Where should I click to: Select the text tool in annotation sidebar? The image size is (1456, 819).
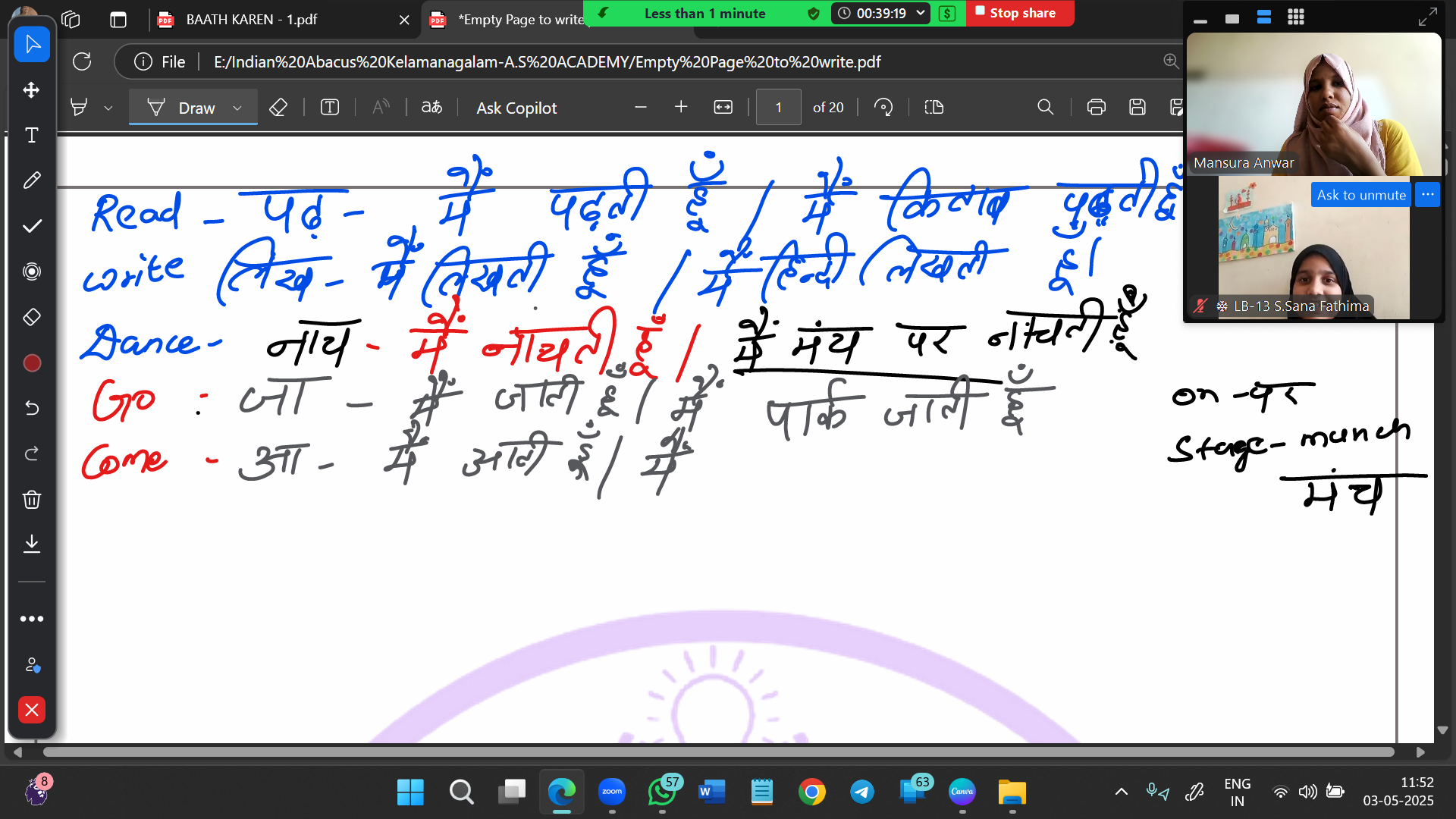pos(32,135)
